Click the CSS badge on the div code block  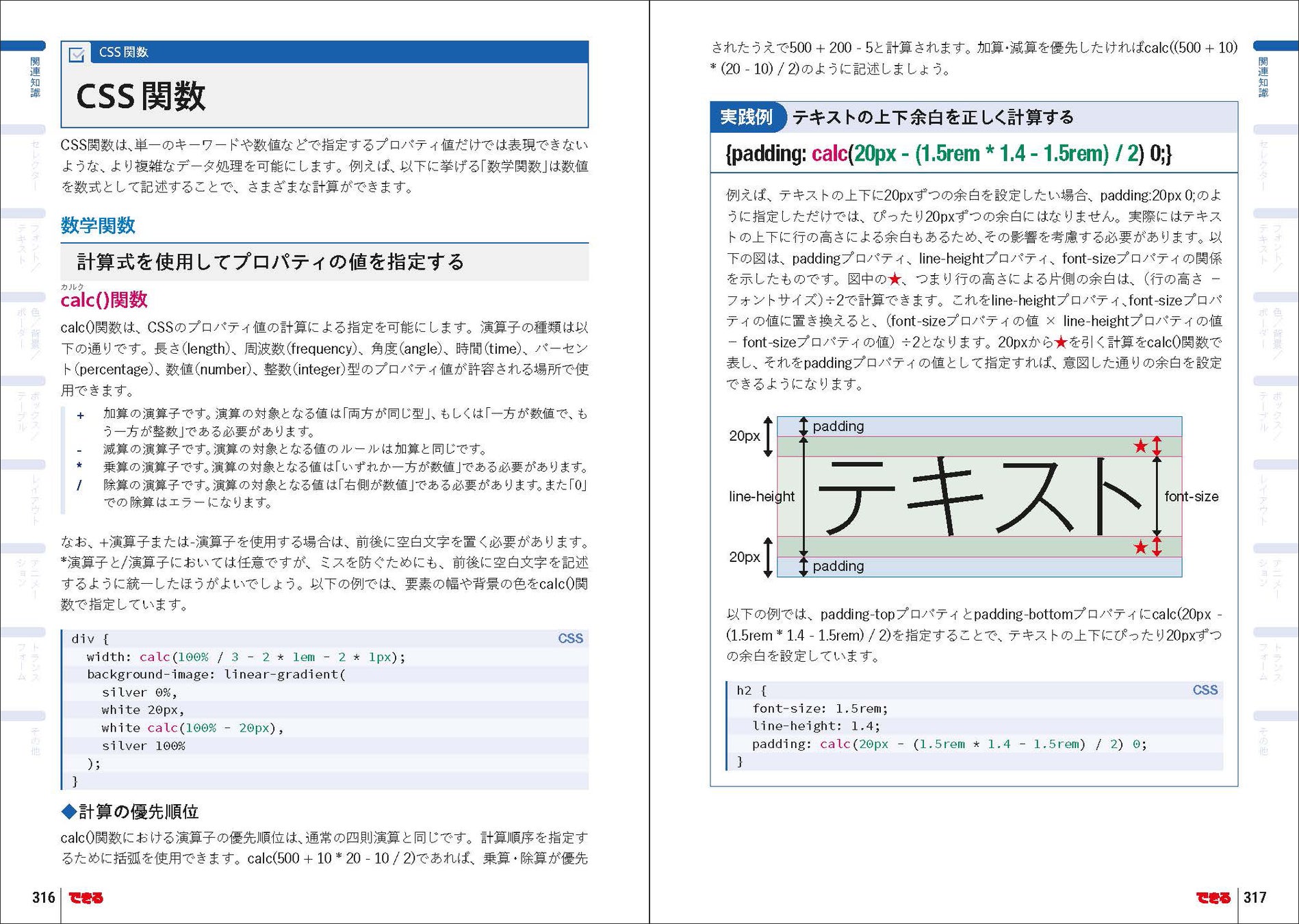[x=570, y=639]
